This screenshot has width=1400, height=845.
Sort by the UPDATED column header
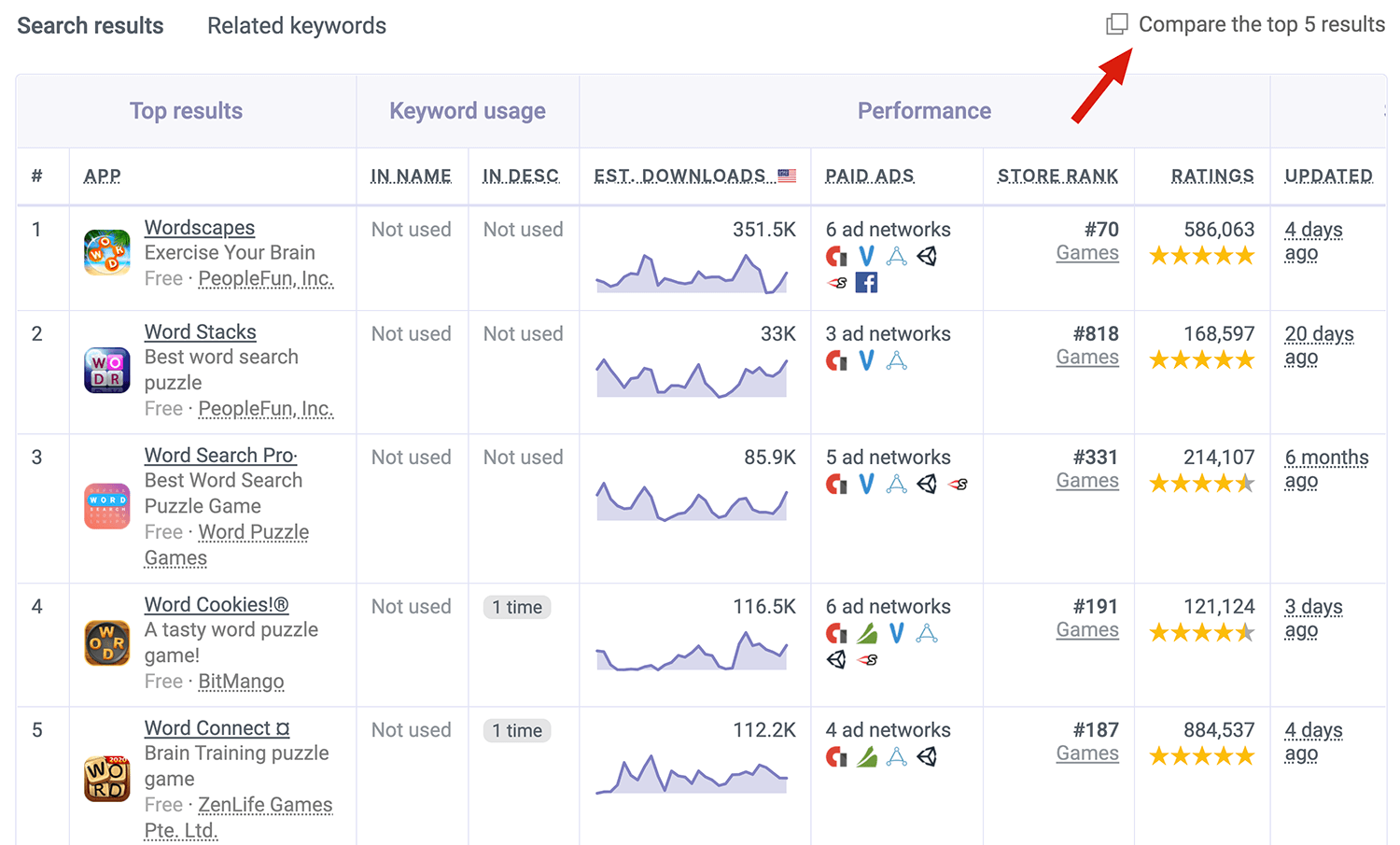click(1329, 176)
